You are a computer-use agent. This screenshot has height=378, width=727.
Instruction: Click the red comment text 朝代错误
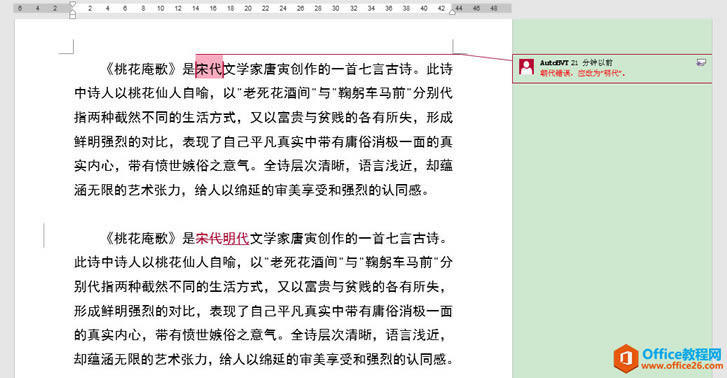[555, 73]
